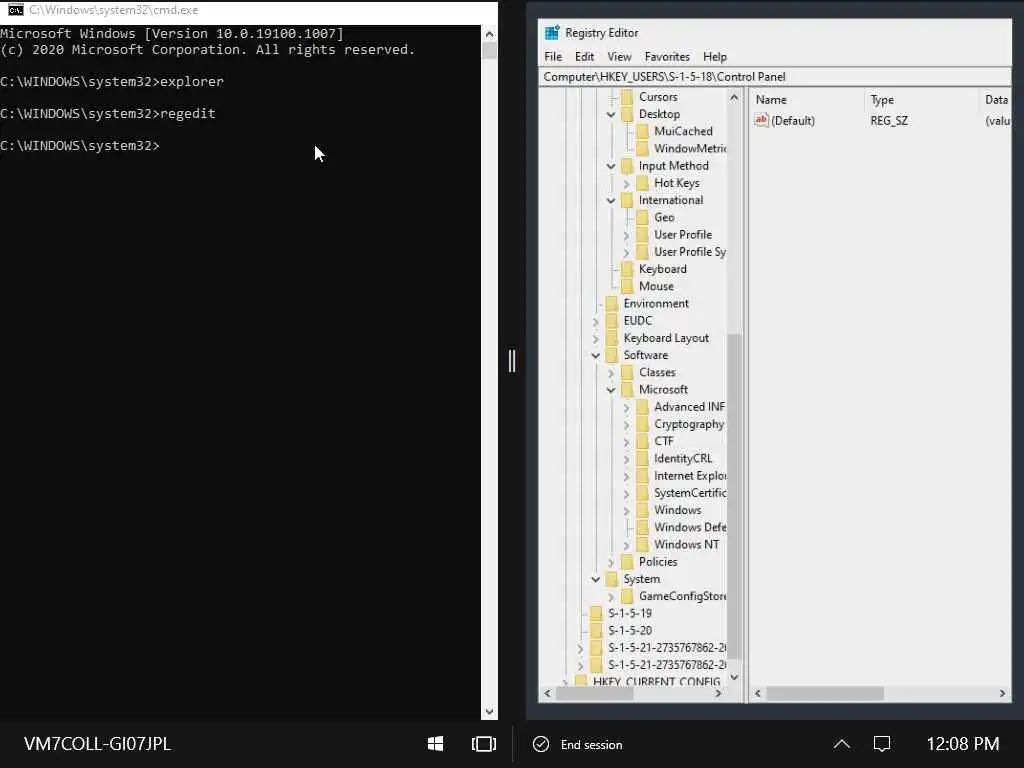1024x768 pixels.
Task: Select the Cursors folder icon
Action: (628, 97)
